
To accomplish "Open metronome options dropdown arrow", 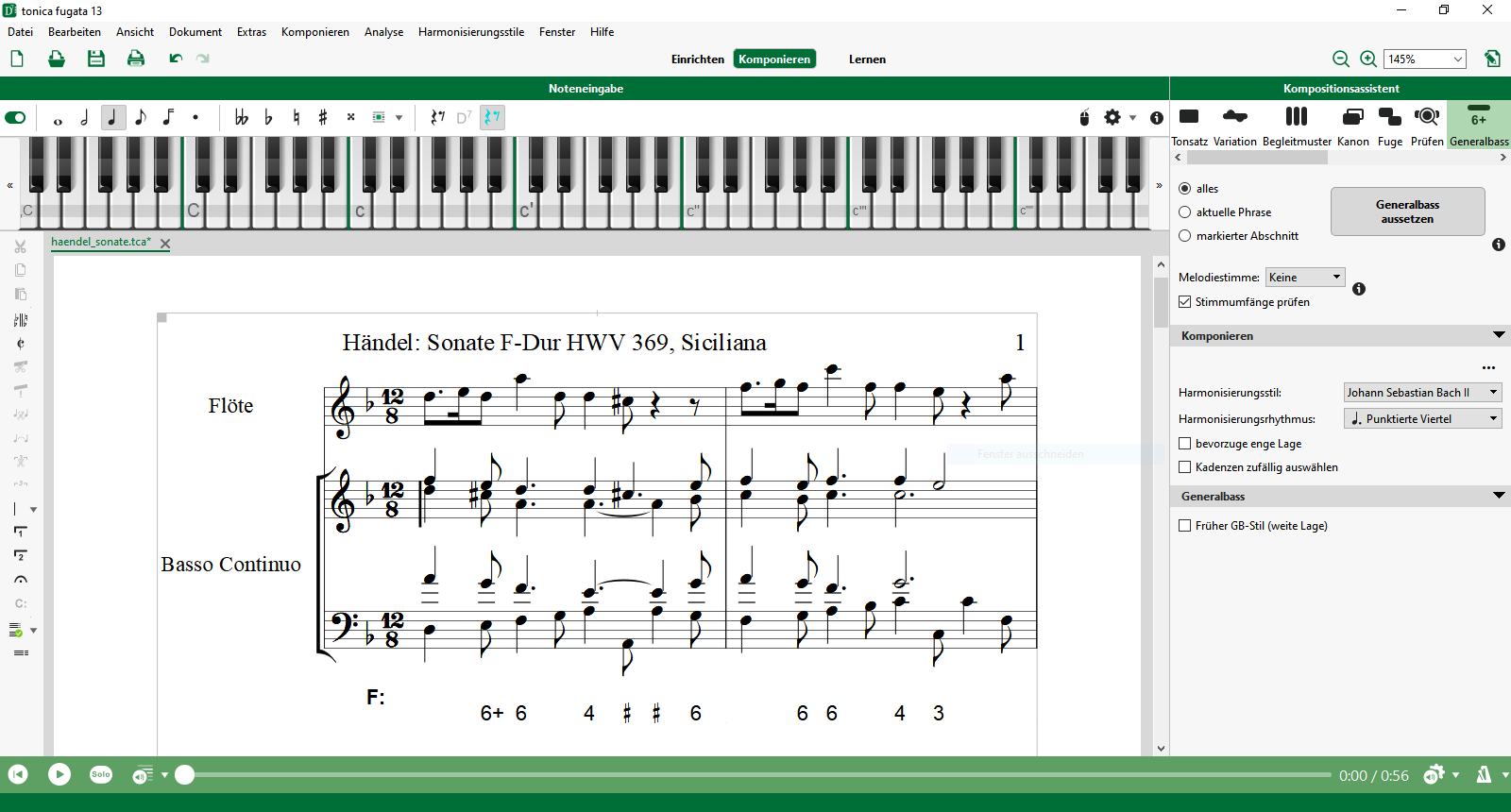I will 1505,775.
